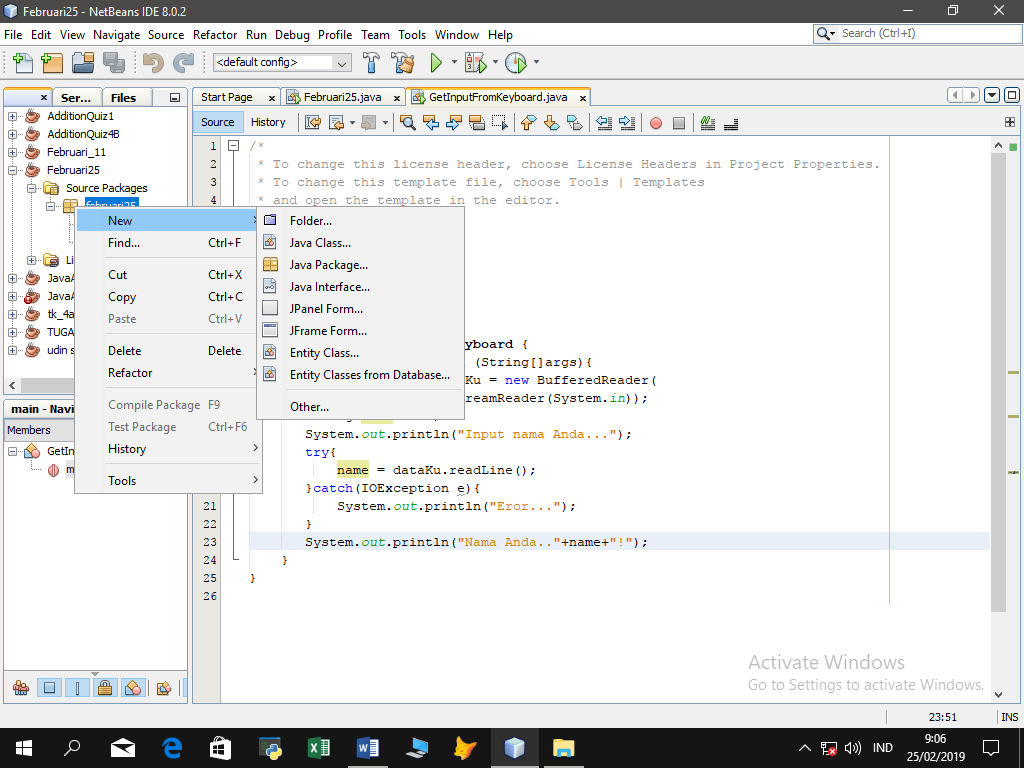This screenshot has width=1024, height=768.
Task: Open File Explorer from taskbar
Action: (x=563, y=748)
